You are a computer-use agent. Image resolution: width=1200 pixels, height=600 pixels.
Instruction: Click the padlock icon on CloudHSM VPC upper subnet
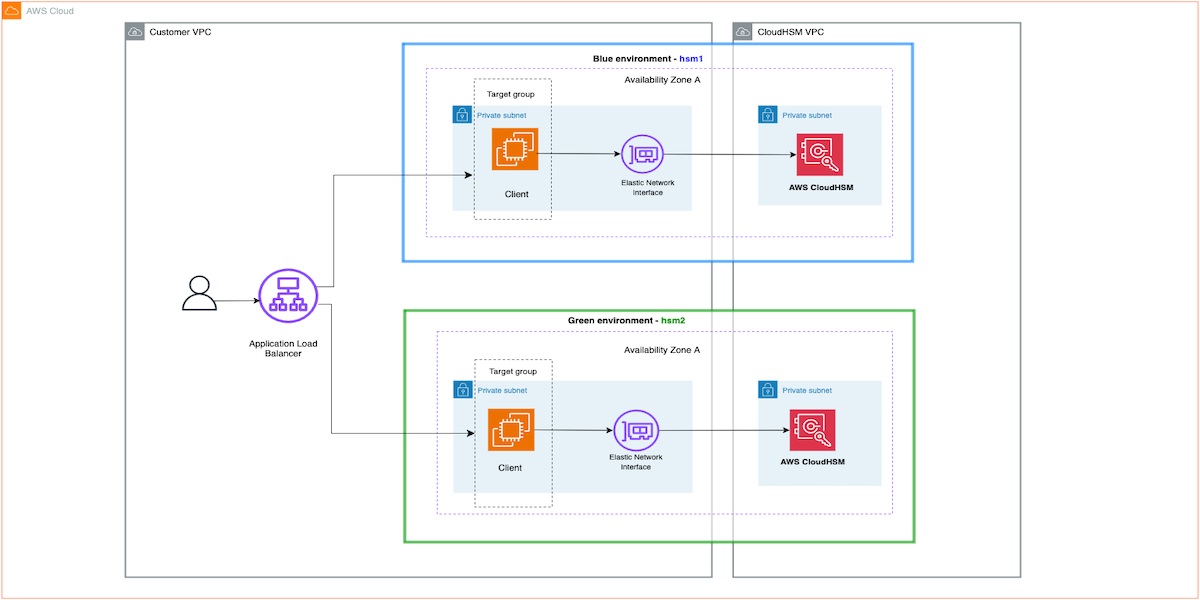coord(767,114)
